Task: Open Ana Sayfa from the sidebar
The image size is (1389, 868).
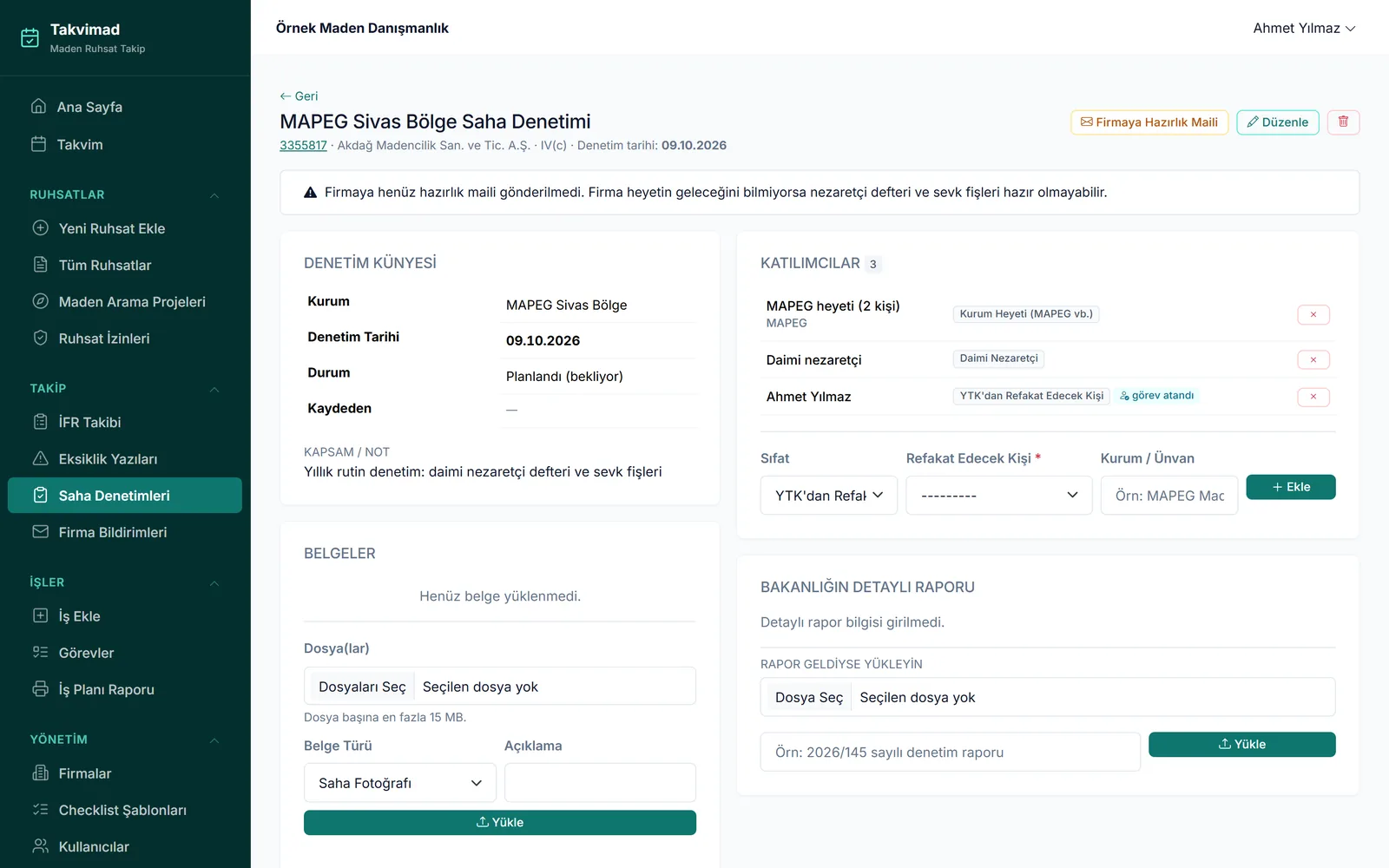Action: (x=125, y=107)
